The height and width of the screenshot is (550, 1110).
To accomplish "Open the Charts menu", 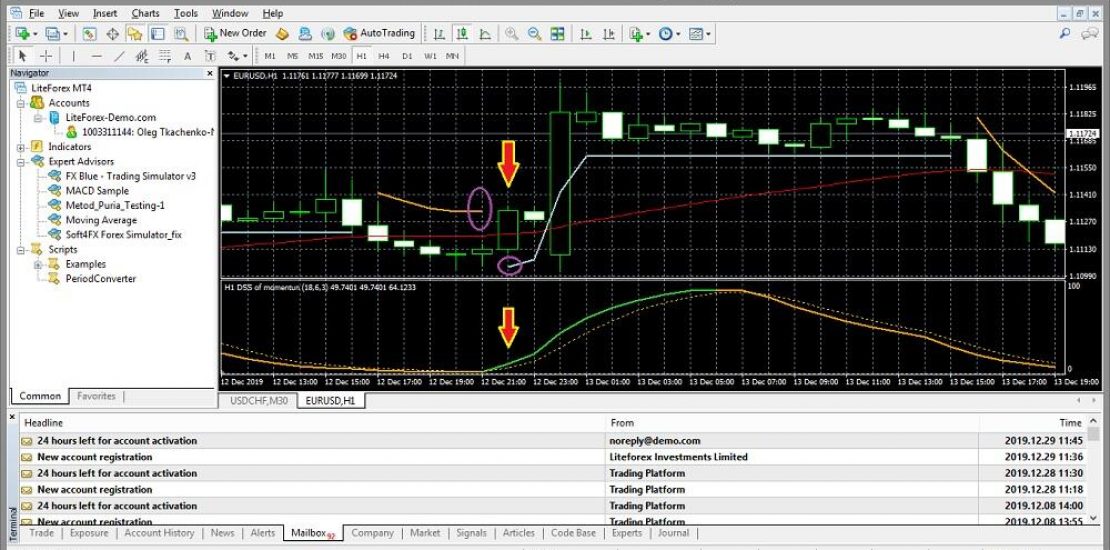I will pos(145,13).
